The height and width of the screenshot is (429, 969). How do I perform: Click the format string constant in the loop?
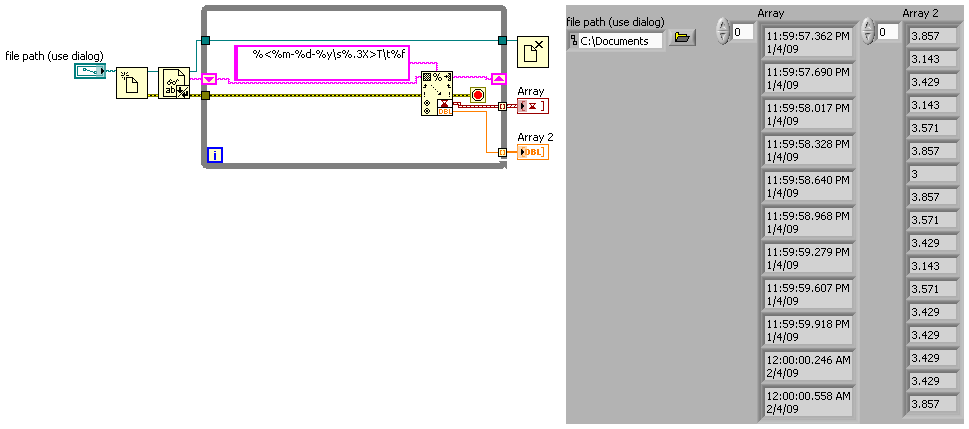click(x=323, y=62)
